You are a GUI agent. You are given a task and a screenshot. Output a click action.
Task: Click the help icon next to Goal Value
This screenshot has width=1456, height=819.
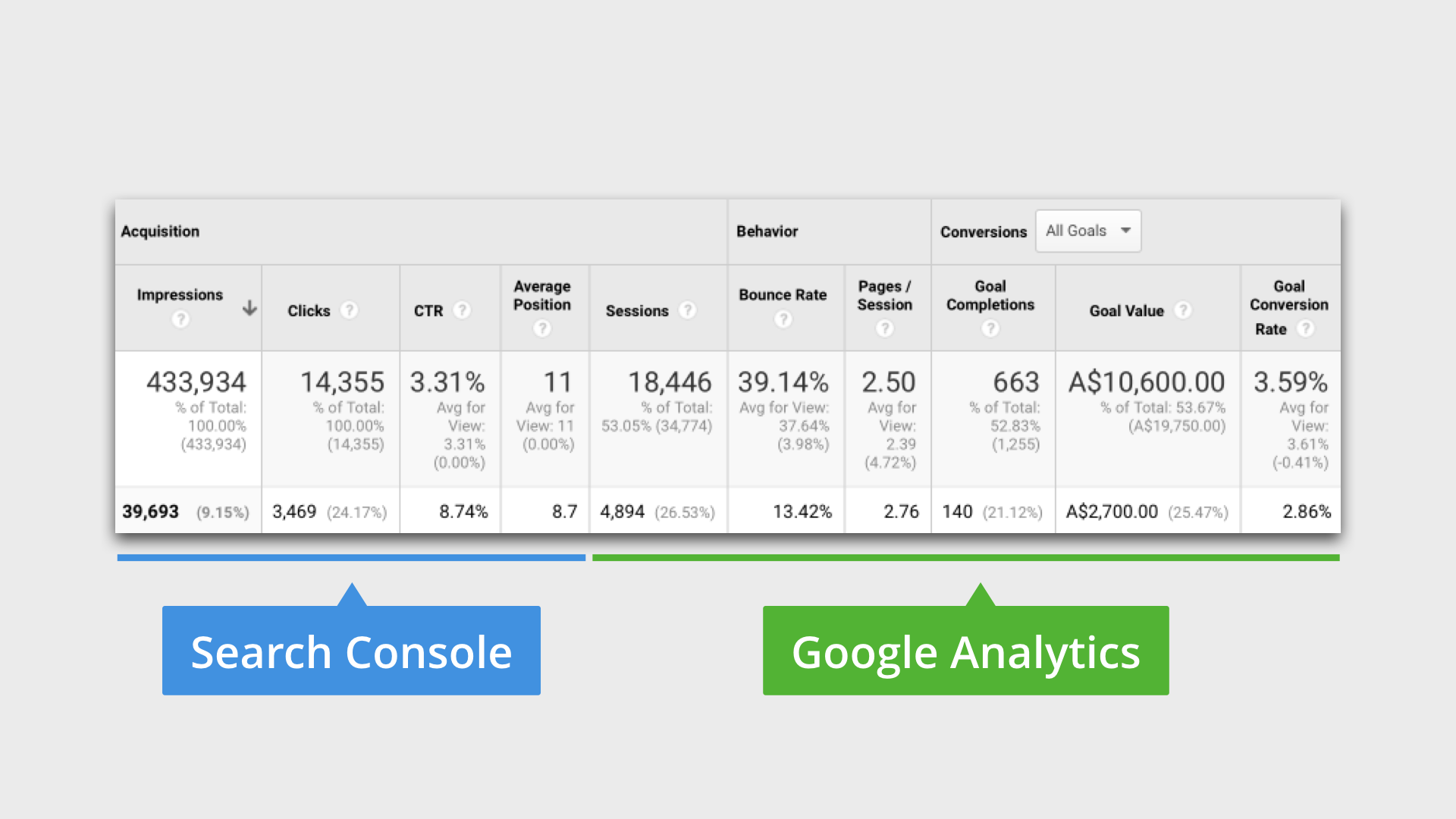1183,310
